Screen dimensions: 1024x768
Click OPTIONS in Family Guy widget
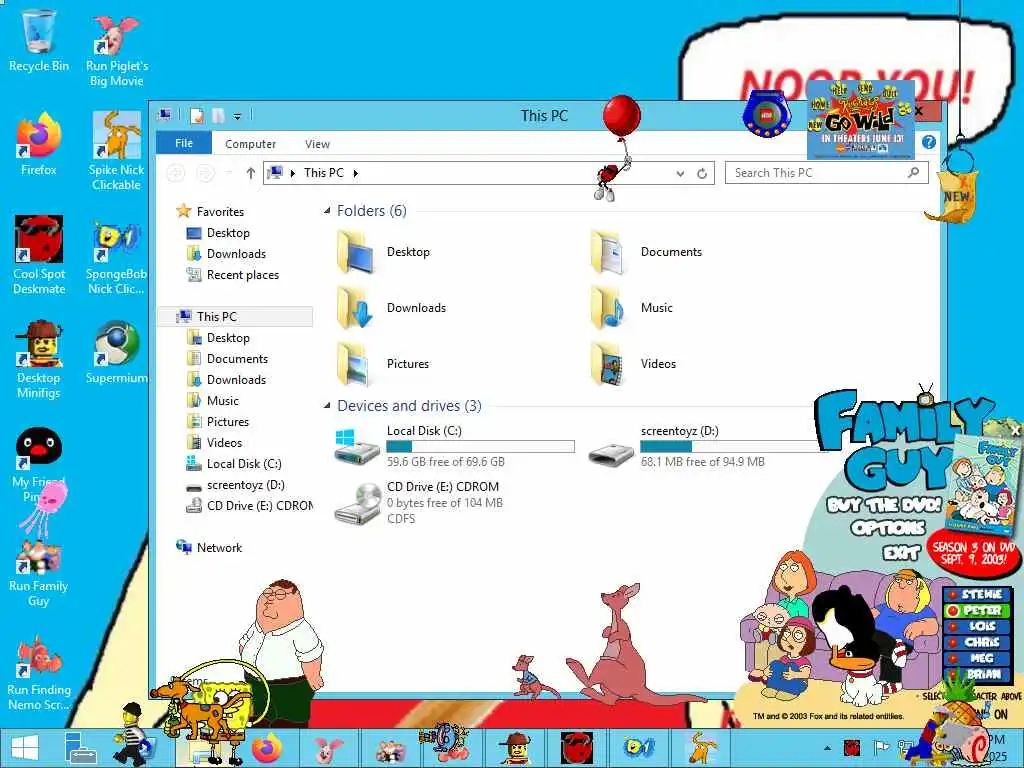click(888, 528)
